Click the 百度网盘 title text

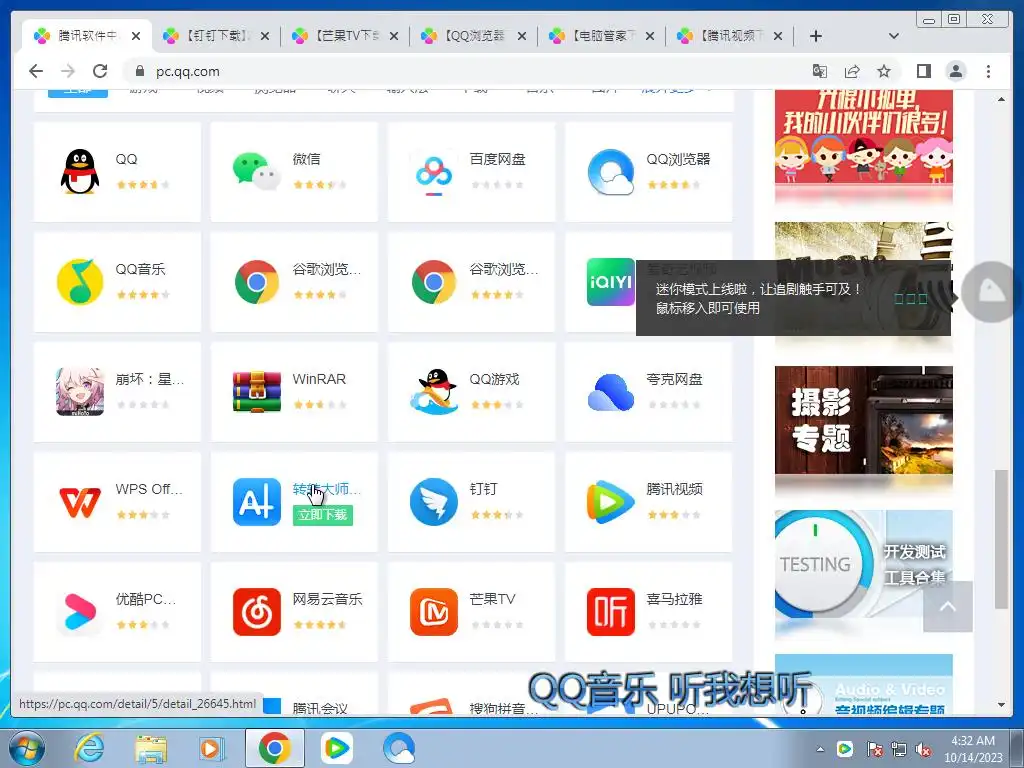[498, 159]
